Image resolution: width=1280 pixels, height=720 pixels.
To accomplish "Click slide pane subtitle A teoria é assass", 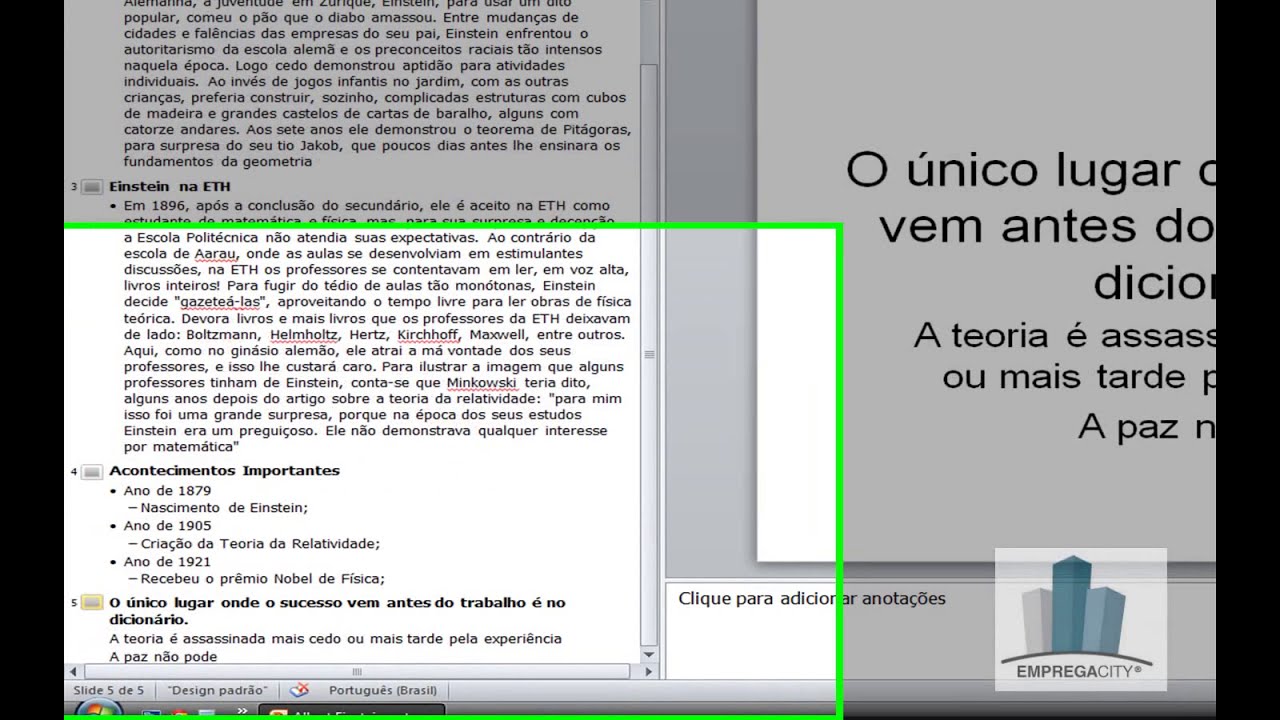I will click(x=1064, y=336).
